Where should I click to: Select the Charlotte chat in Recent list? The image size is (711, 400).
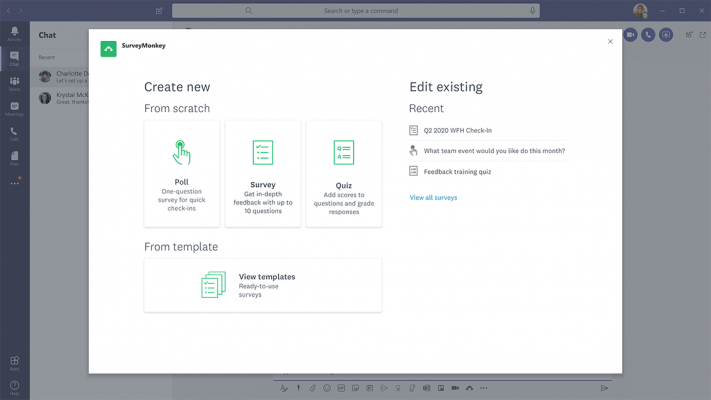pos(59,77)
